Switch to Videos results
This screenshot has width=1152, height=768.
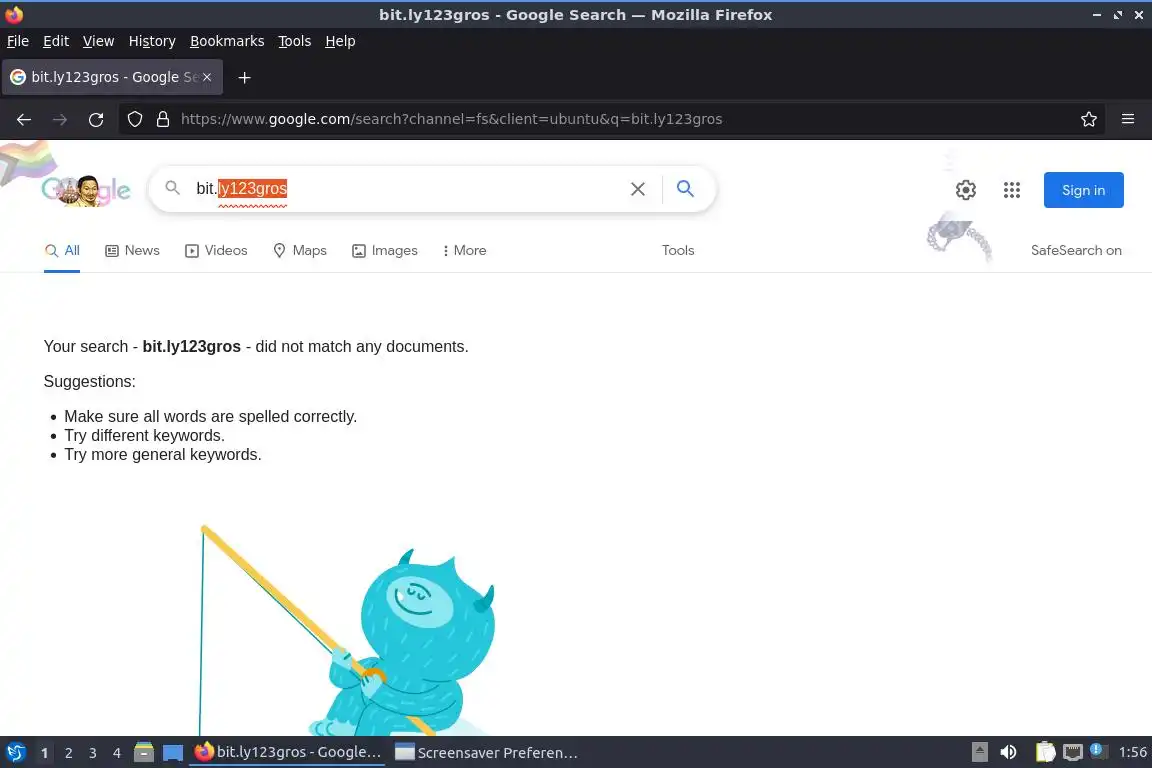[x=216, y=251]
